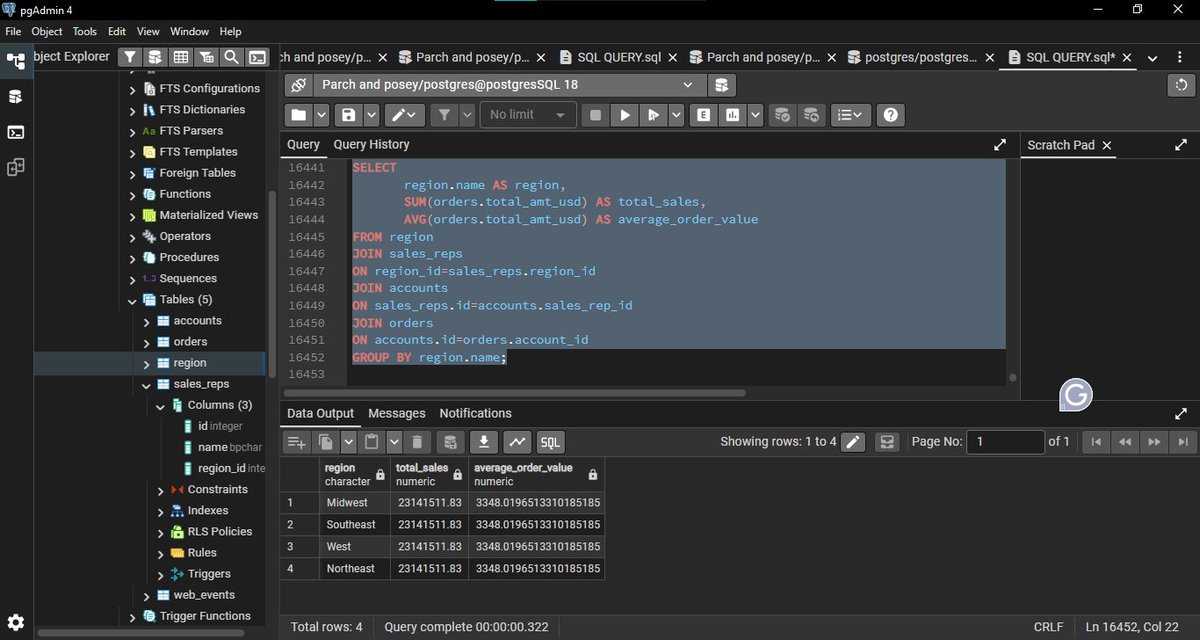Click the Copy rows button
1200x640 pixels.
[x=326, y=441]
